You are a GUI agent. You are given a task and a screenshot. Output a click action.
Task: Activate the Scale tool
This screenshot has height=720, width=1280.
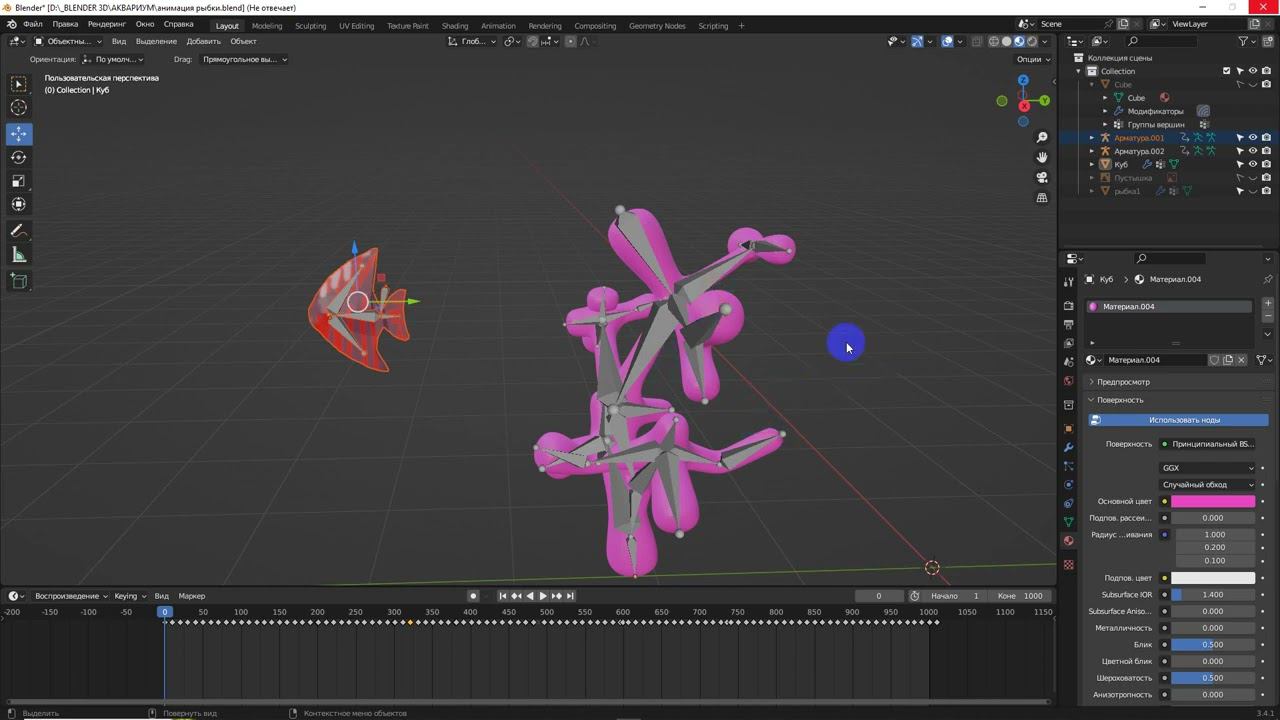point(19,181)
